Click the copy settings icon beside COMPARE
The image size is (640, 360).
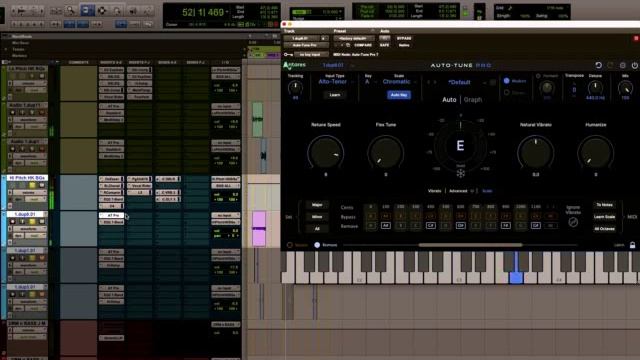coord(348,45)
